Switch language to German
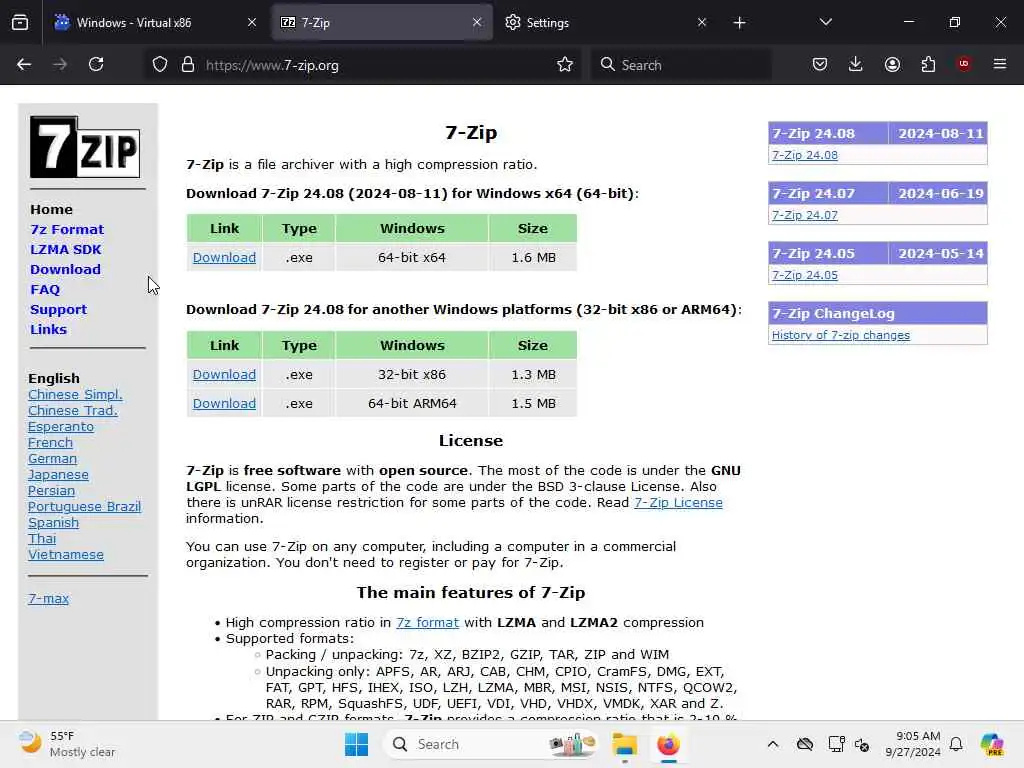The image size is (1024, 768). pos(52,458)
